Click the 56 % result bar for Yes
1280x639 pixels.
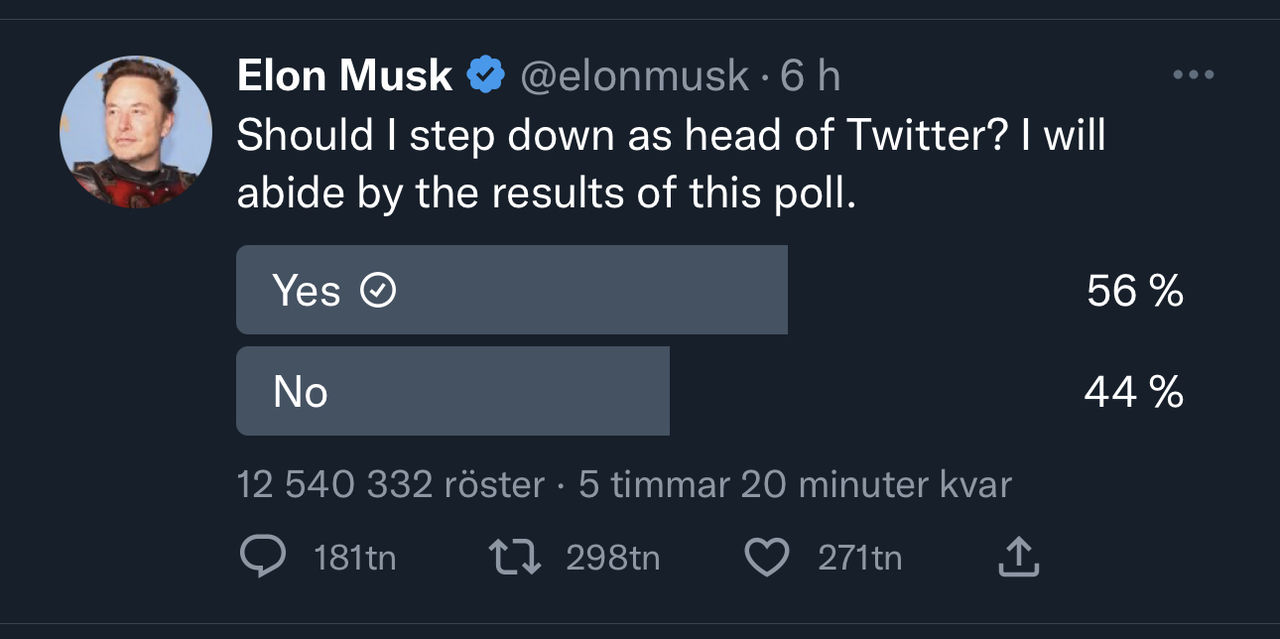[x=1134, y=291]
